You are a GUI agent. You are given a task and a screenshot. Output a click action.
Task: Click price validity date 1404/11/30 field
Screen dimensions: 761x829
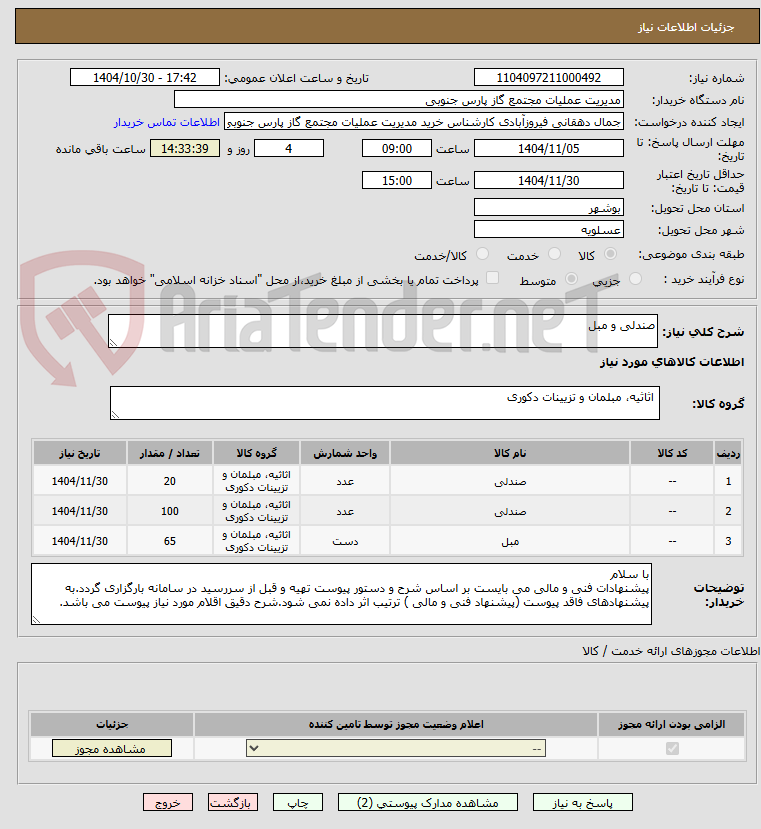(x=548, y=180)
